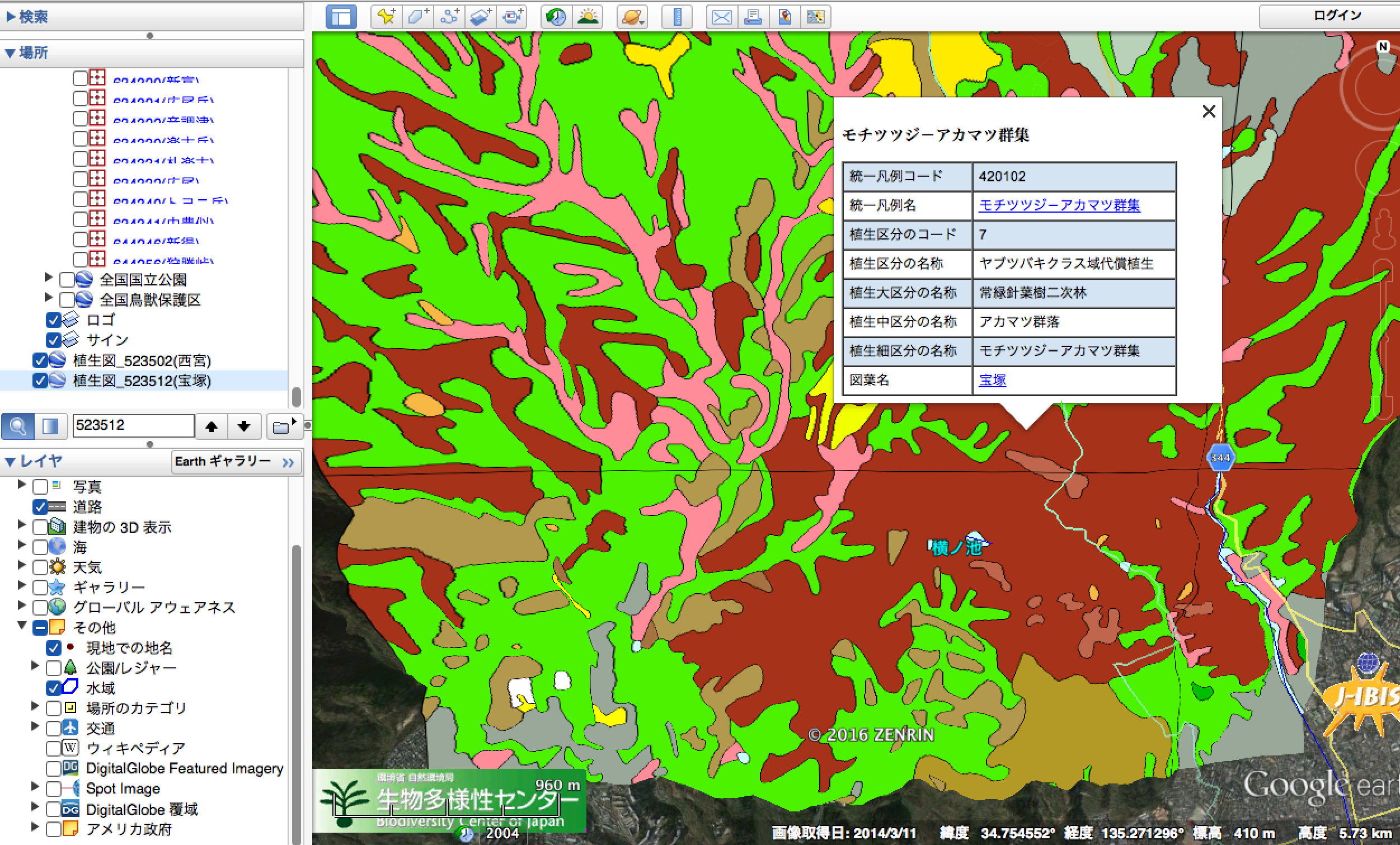
Task: Click the 420102 code cell
Action: point(1074,176)
